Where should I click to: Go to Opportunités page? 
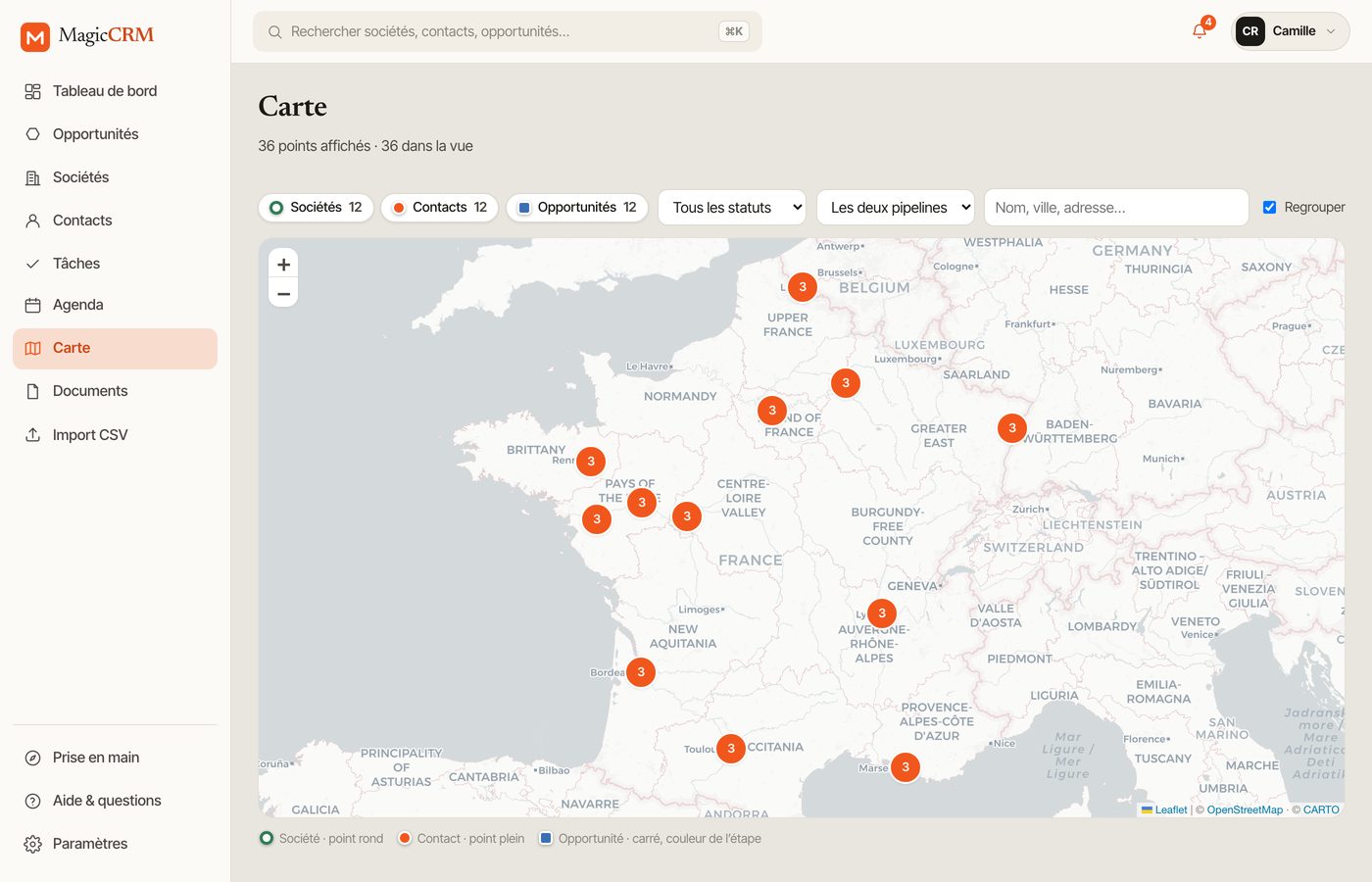[115, 134]
